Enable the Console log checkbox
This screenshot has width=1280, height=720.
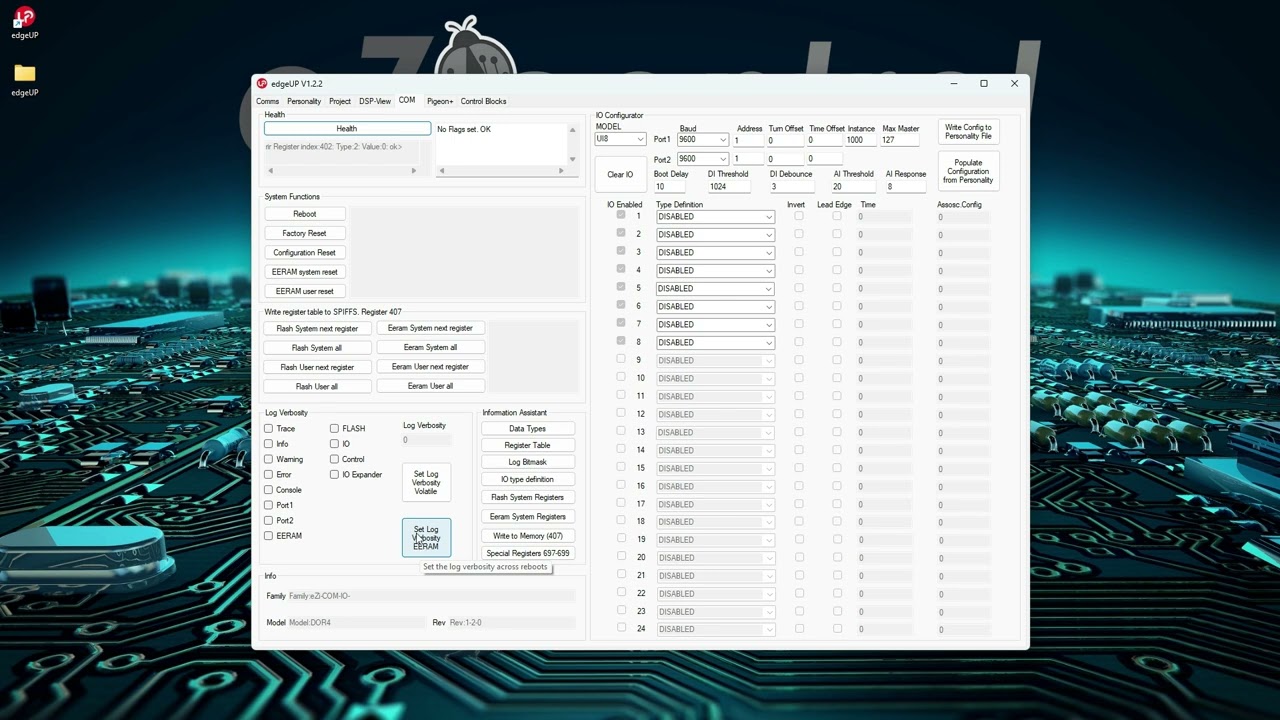[x=268, y=490]
